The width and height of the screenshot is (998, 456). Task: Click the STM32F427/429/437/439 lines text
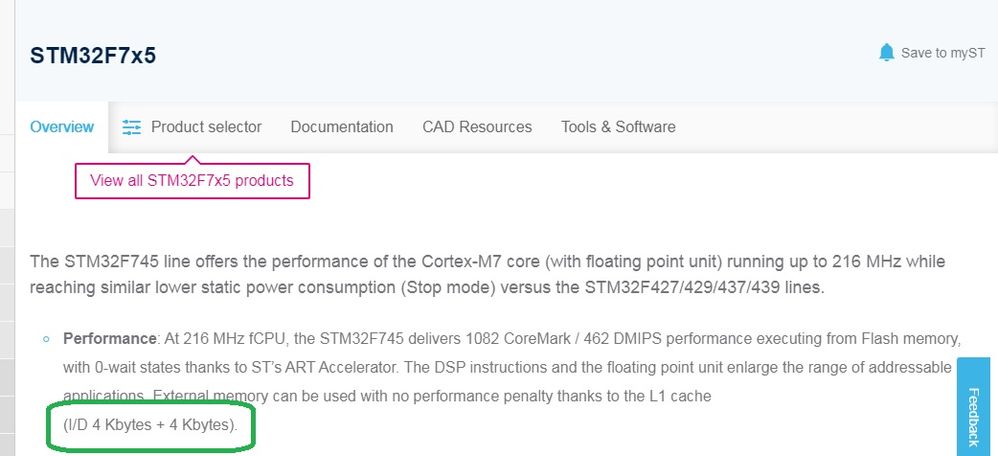click(x=705, y=287)
